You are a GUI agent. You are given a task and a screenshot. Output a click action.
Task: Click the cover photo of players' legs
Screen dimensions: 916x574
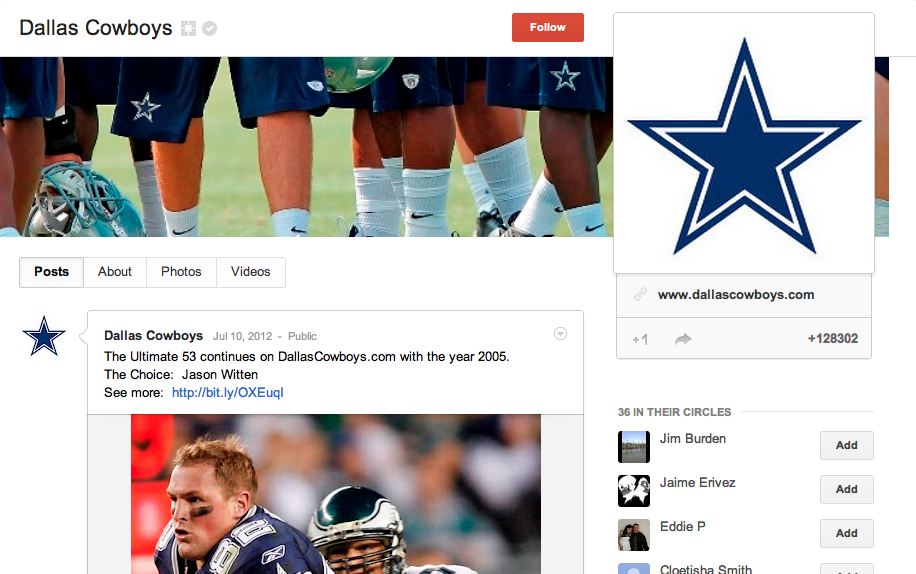(306, 147)
